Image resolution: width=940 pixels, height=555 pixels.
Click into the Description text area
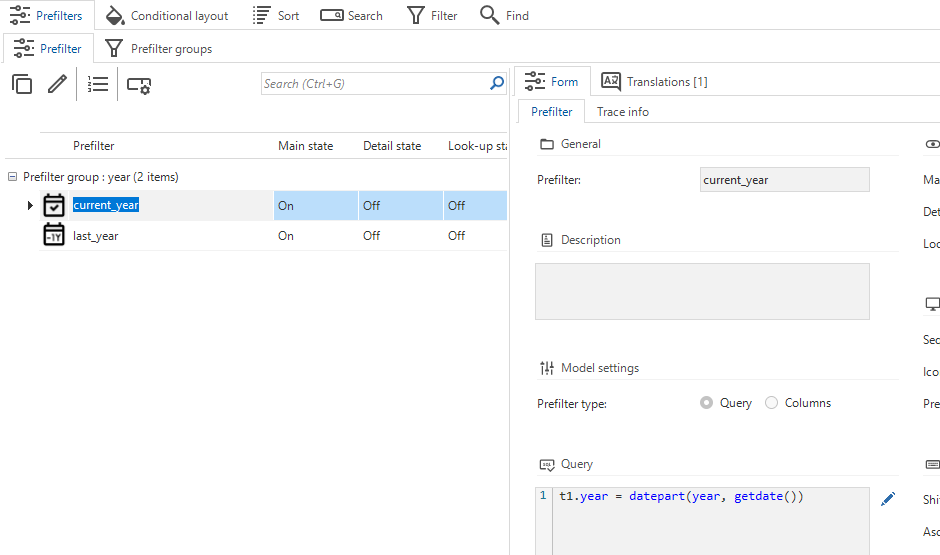click(702, 291)
